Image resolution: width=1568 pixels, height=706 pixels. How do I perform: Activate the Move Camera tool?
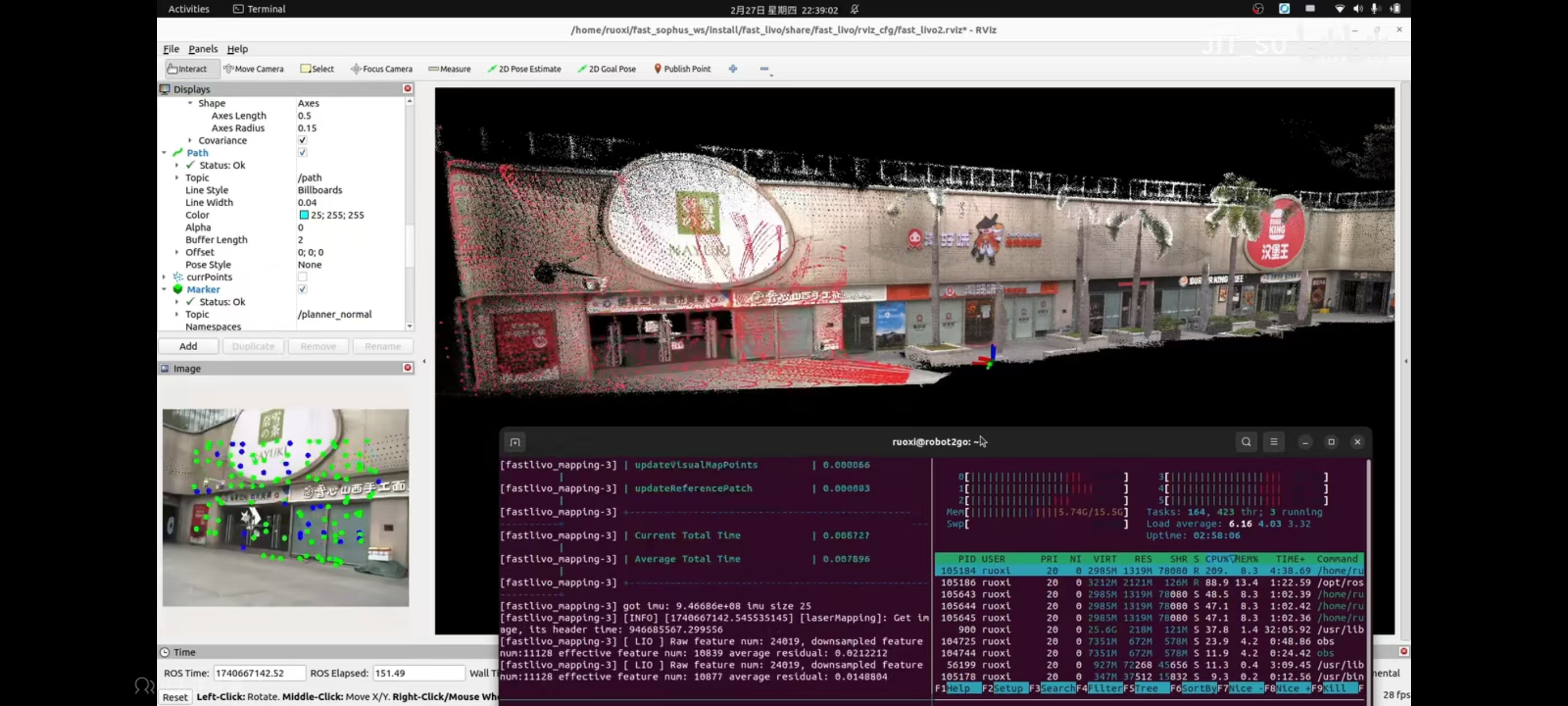(x=253, y=69)
